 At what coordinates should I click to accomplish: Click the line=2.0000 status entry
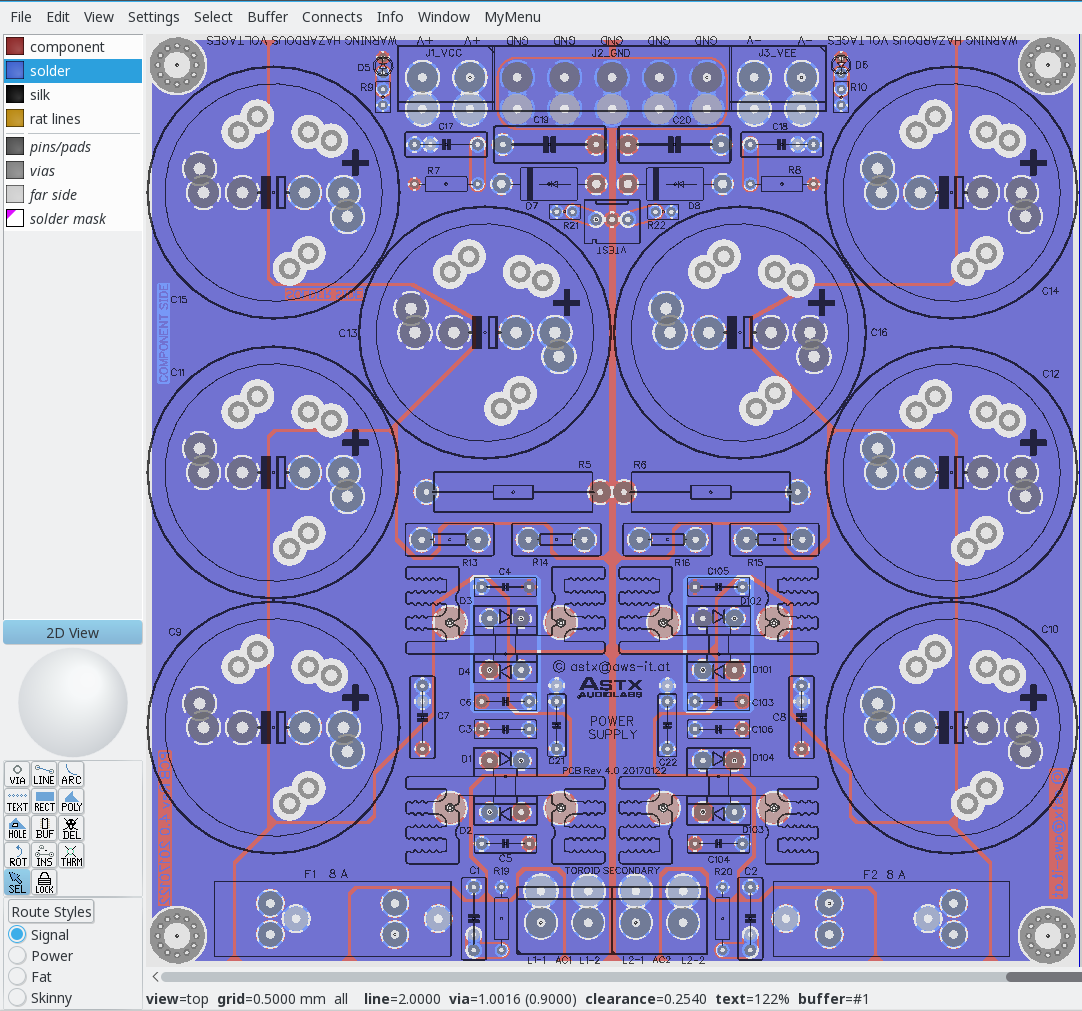point(402,999)
